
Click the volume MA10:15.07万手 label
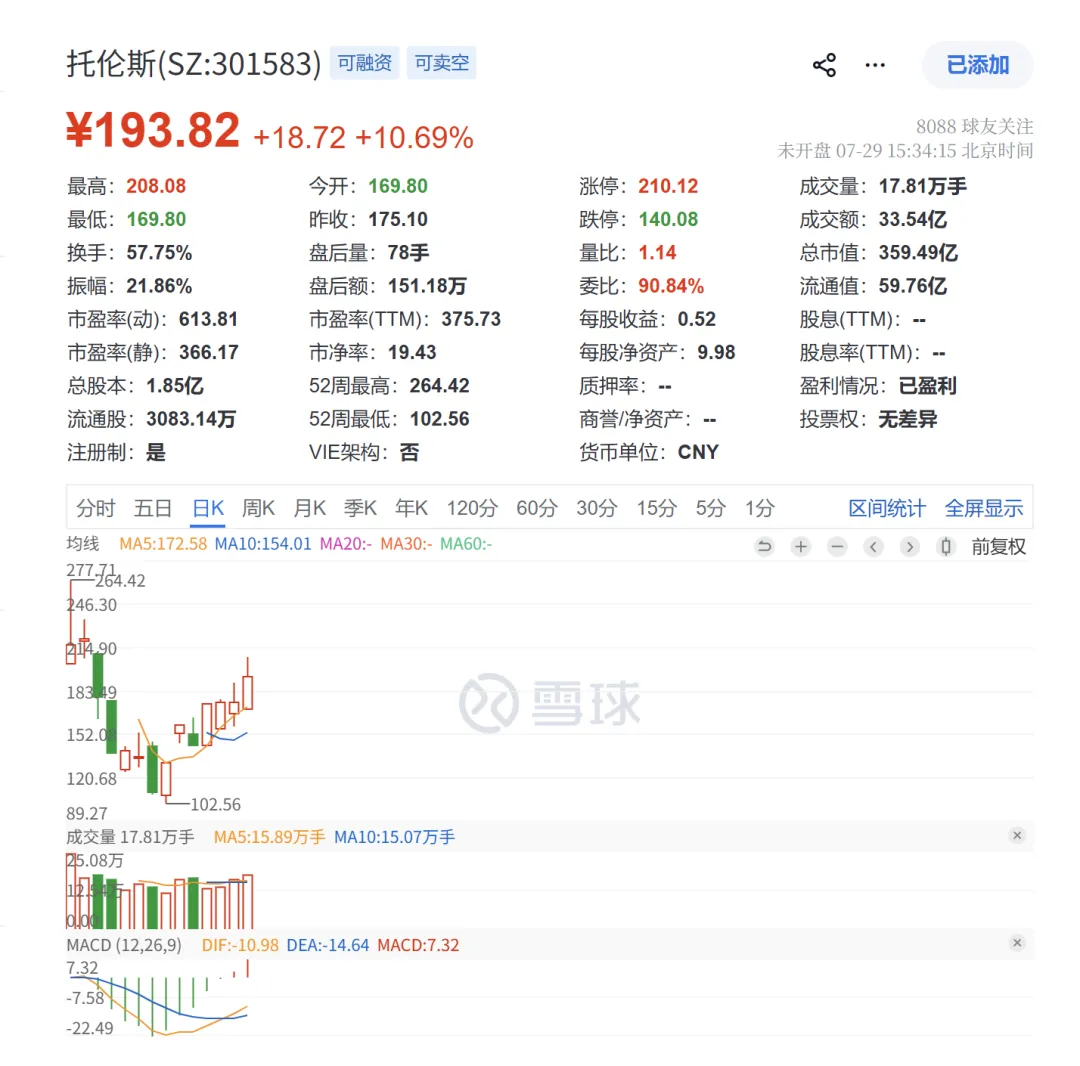(x=395, y=837)
